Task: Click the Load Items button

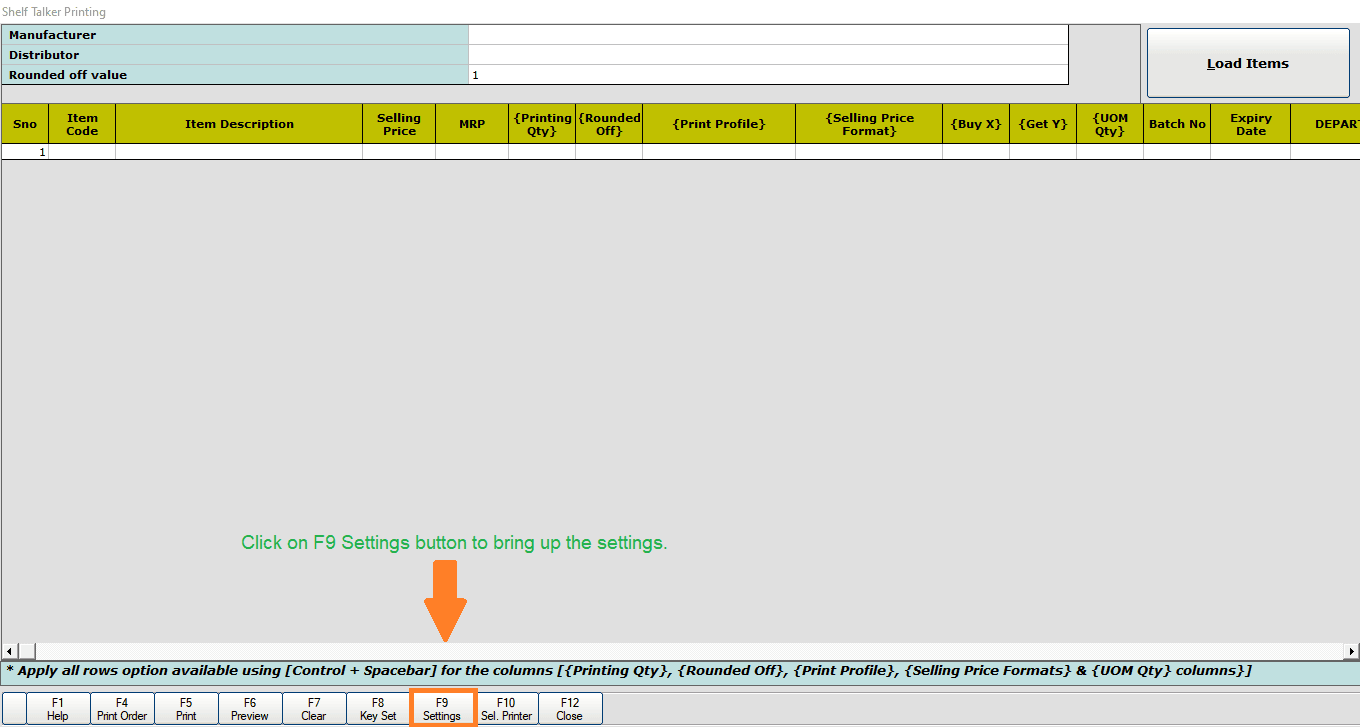Action: (1248, 63)
